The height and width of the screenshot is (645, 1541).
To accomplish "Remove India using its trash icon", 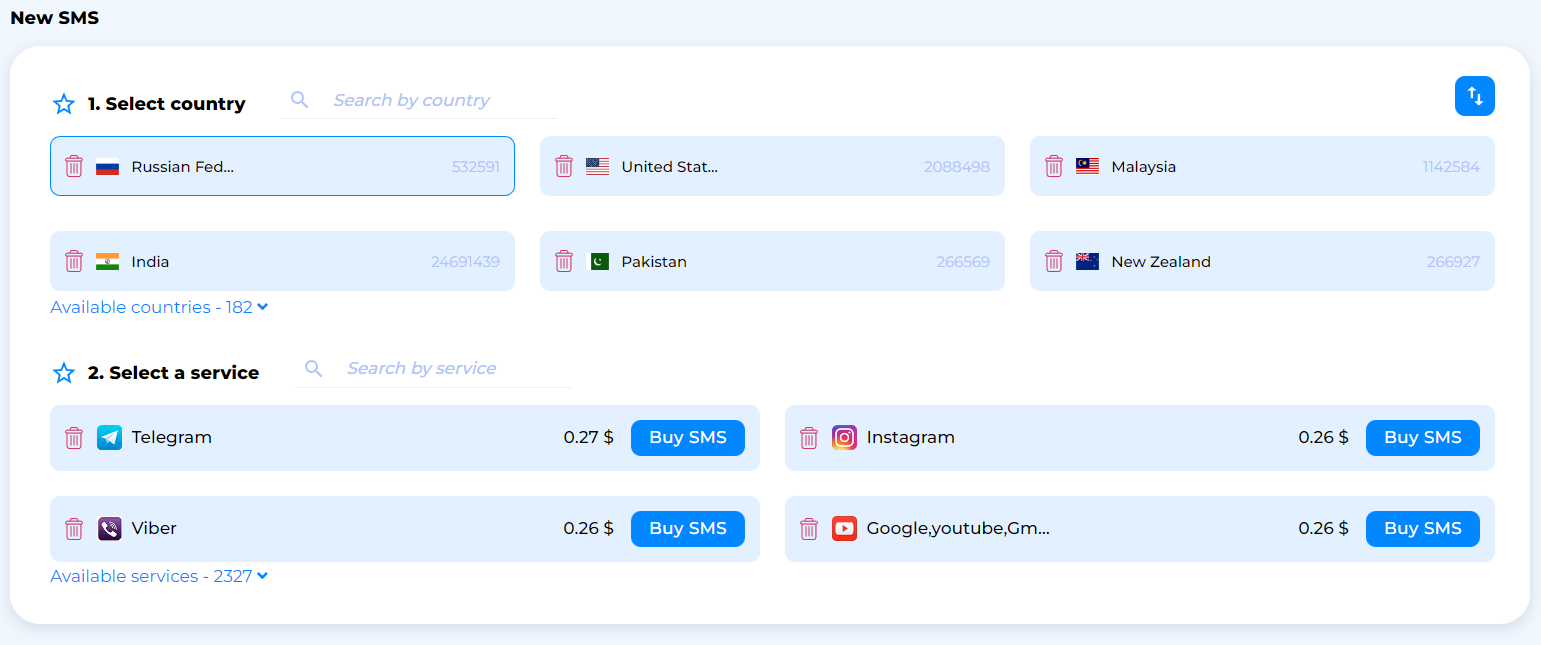I will [x=74, y=261].
